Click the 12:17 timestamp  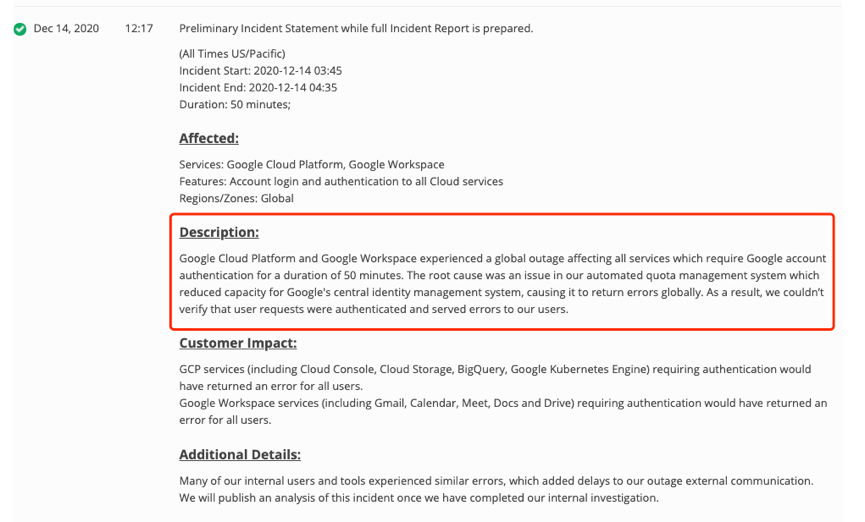pos(139,29)
